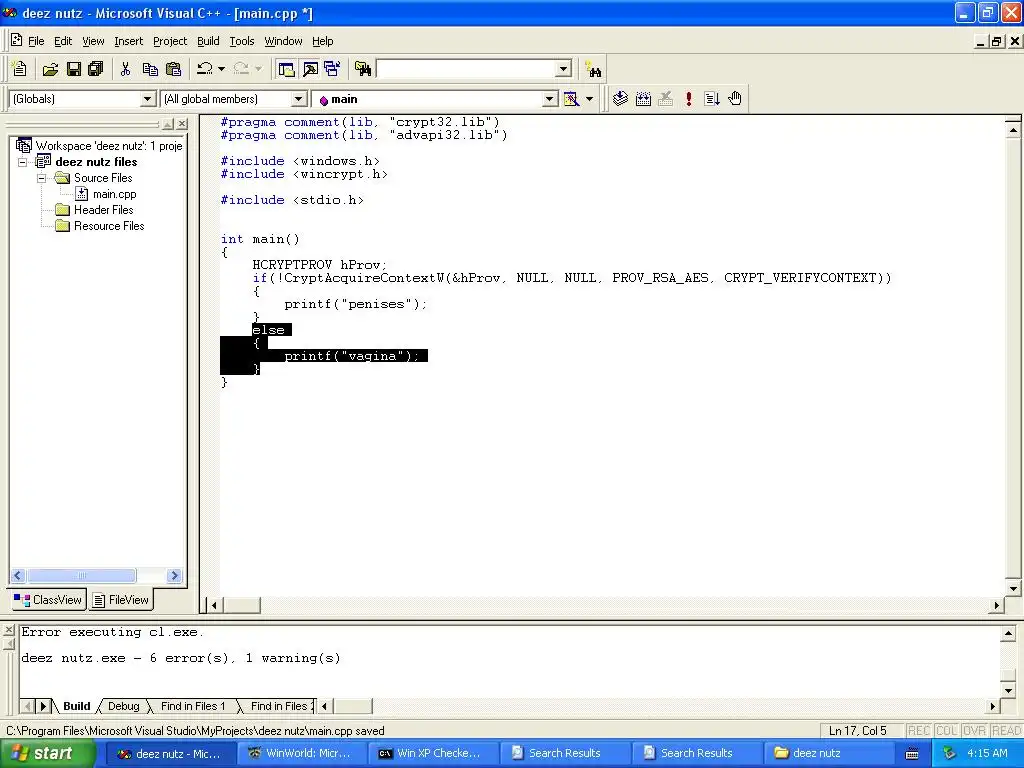Click the Find text input field
This screenshot has height=768, width=1024.
(x=466, y=69)
